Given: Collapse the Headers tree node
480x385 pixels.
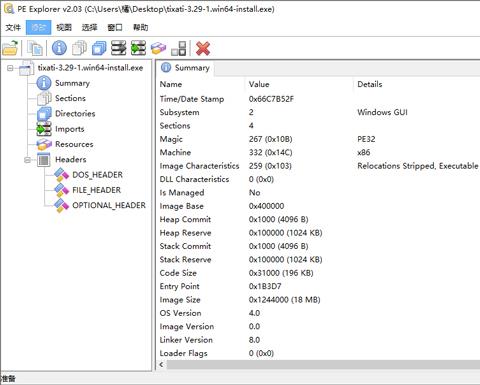Looking at the screenshot, I should click(x=28, y=160).
